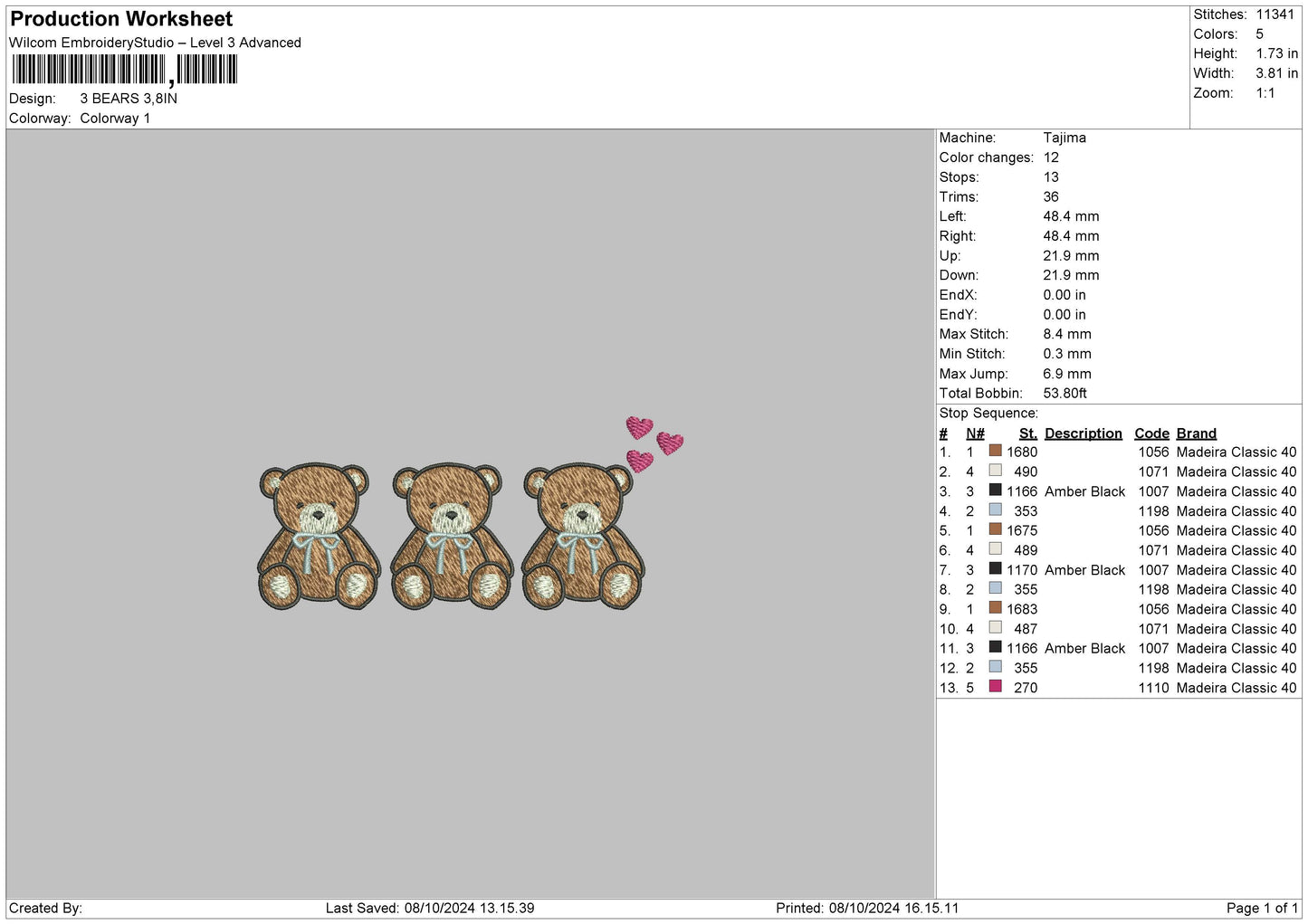Click the topmost pink heart
The height and width of the screenshot is (924, 1308).
(640, 426)
